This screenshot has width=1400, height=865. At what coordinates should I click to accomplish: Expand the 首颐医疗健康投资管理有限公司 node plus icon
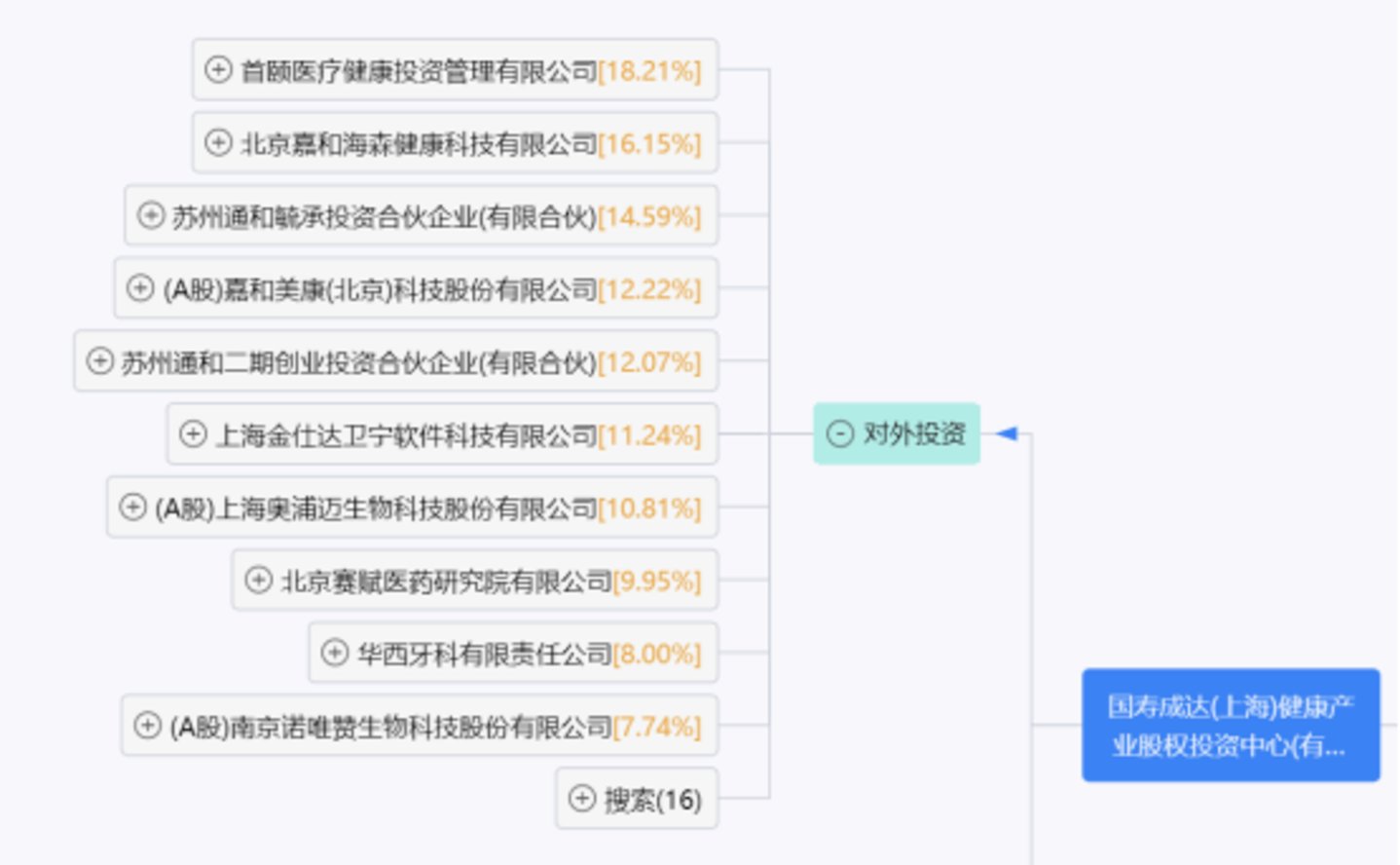point(218,69)
